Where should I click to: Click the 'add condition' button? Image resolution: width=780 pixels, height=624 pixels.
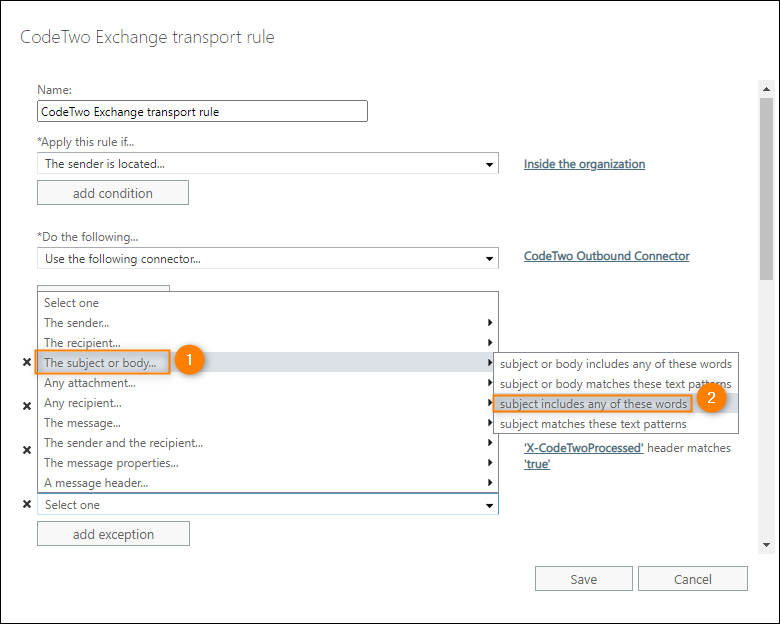tap(113, 193)
